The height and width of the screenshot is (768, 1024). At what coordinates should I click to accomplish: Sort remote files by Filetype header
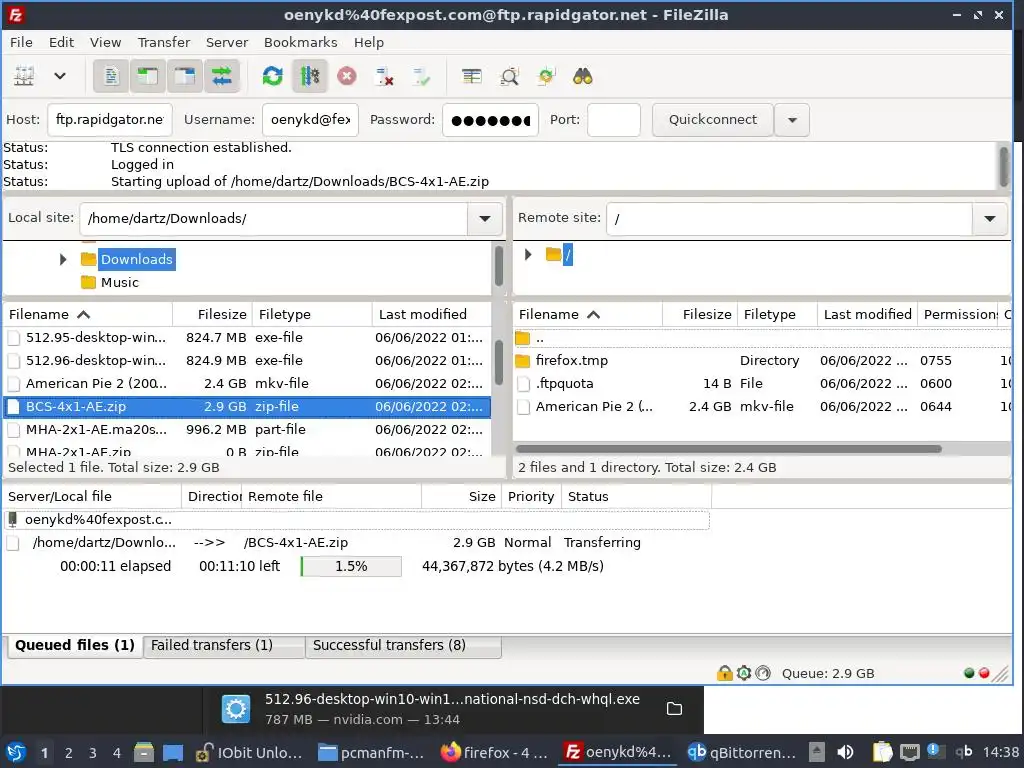777,315
